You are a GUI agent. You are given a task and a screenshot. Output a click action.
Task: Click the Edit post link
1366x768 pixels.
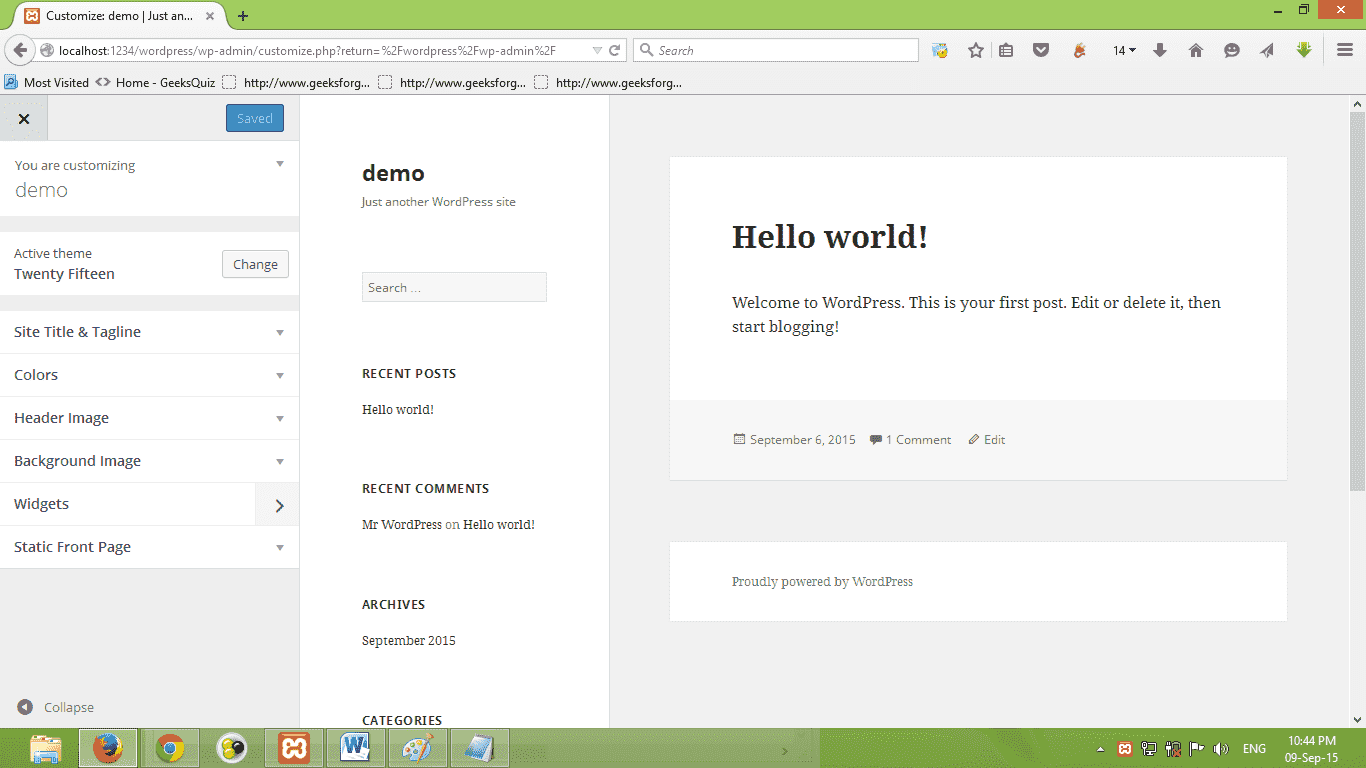pos(995,440)
